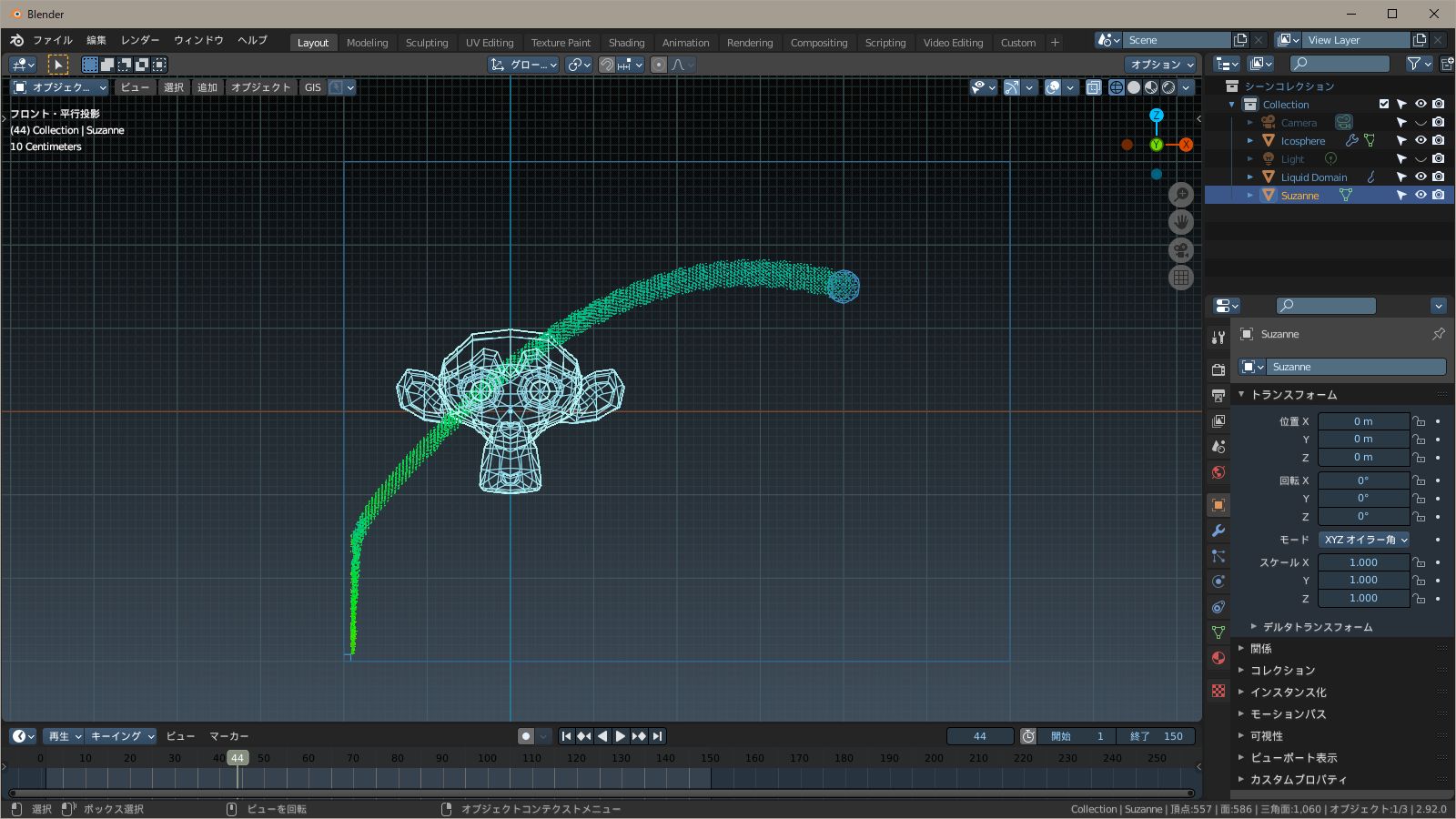Open the Modifier properties wrench tab
1456x819 pixels.
[1218, 531]
